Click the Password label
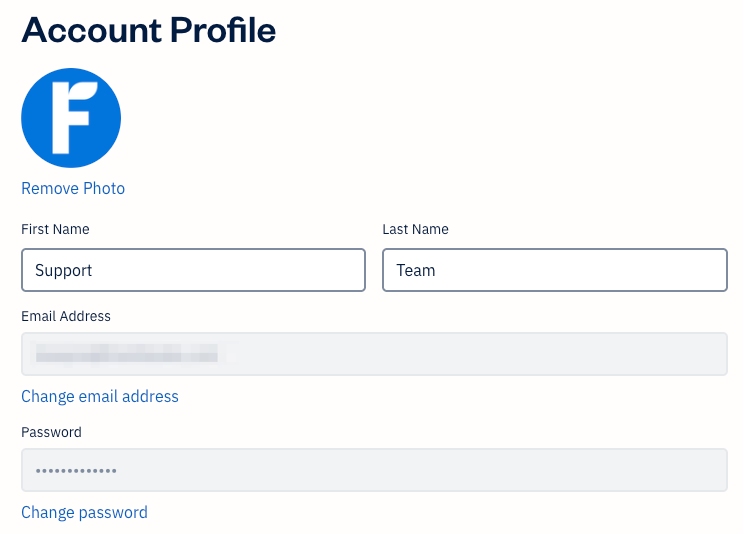743x534 pixels. [x=51, y=433]
